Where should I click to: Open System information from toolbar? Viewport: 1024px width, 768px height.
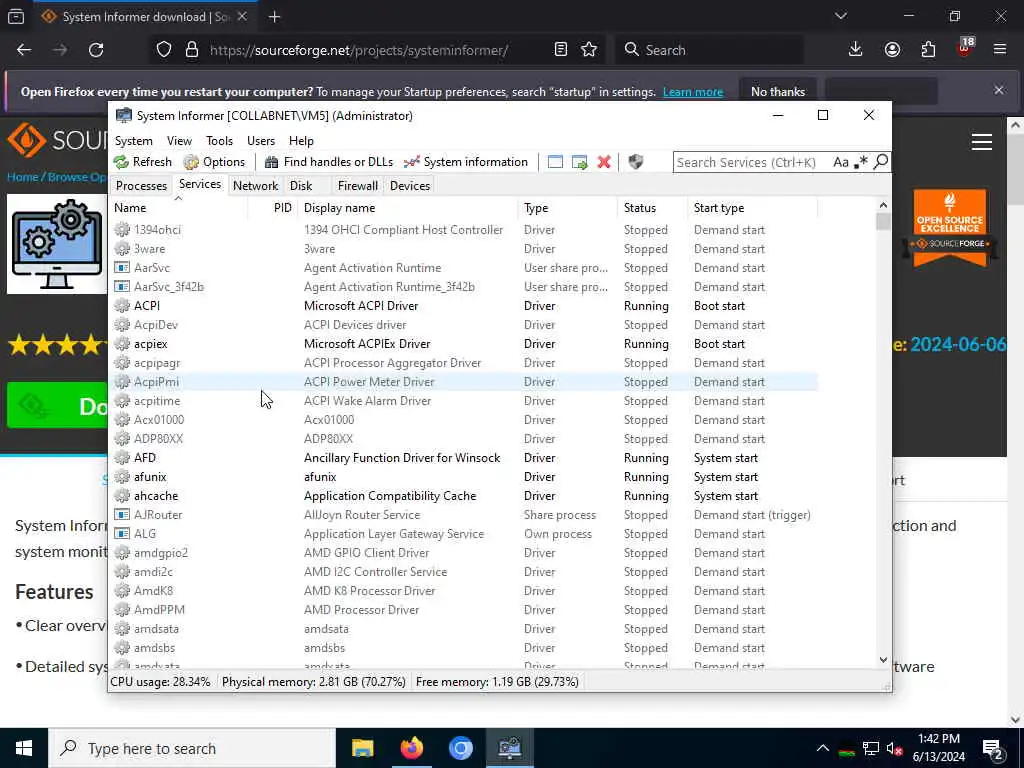coord(466,162)
